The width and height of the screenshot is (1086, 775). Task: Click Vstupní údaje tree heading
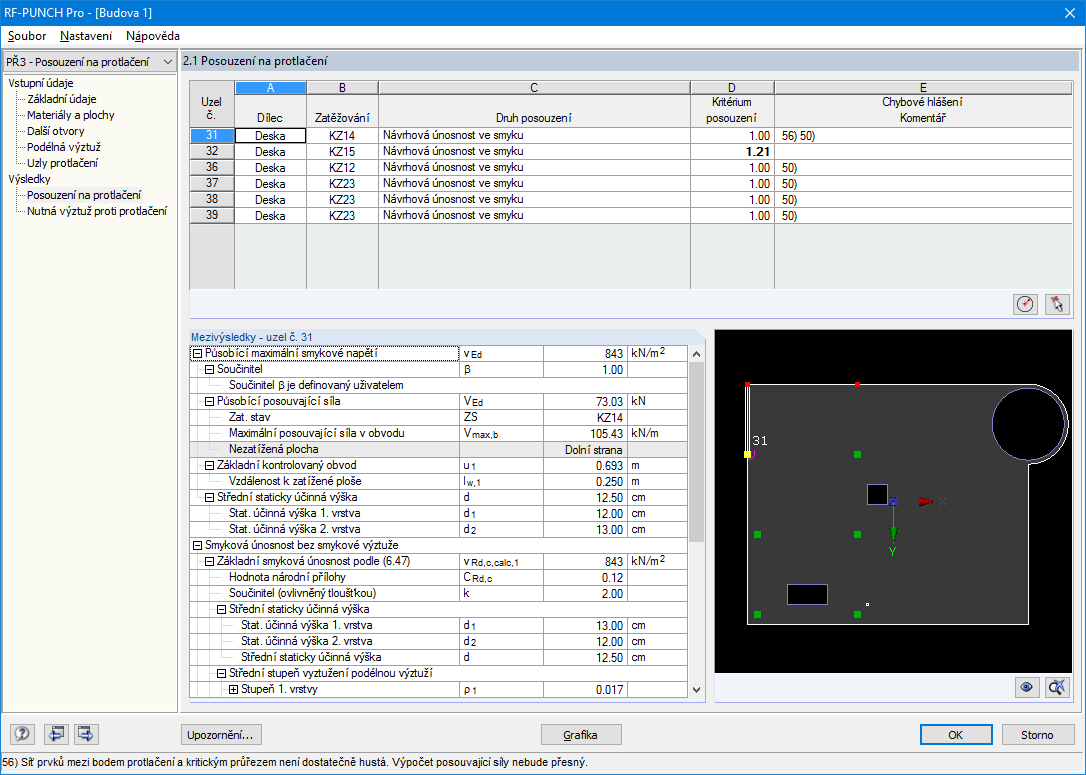[x=41, y=83]
